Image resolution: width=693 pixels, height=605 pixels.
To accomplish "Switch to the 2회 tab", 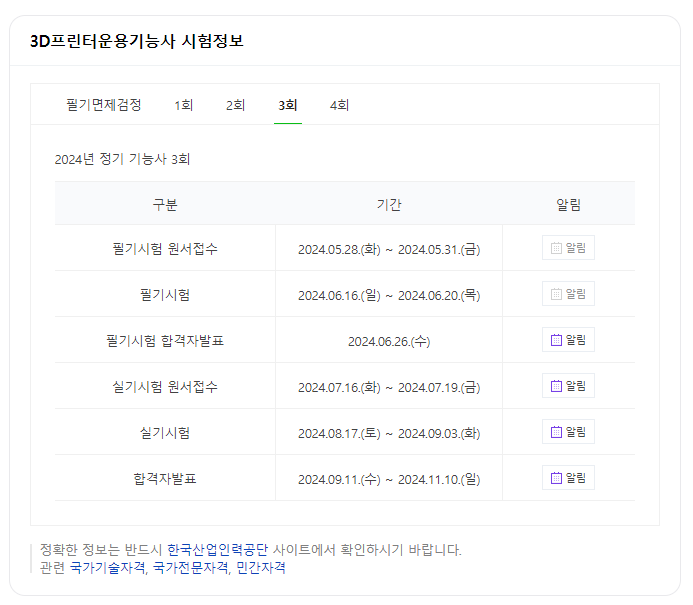I will [236, 105].
